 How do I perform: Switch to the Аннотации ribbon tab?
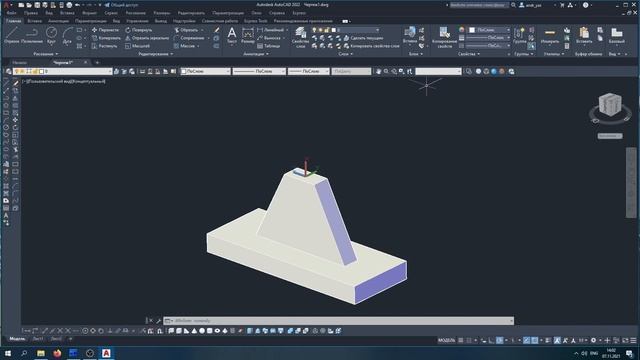pyautogui.click(x=58, y=21)
